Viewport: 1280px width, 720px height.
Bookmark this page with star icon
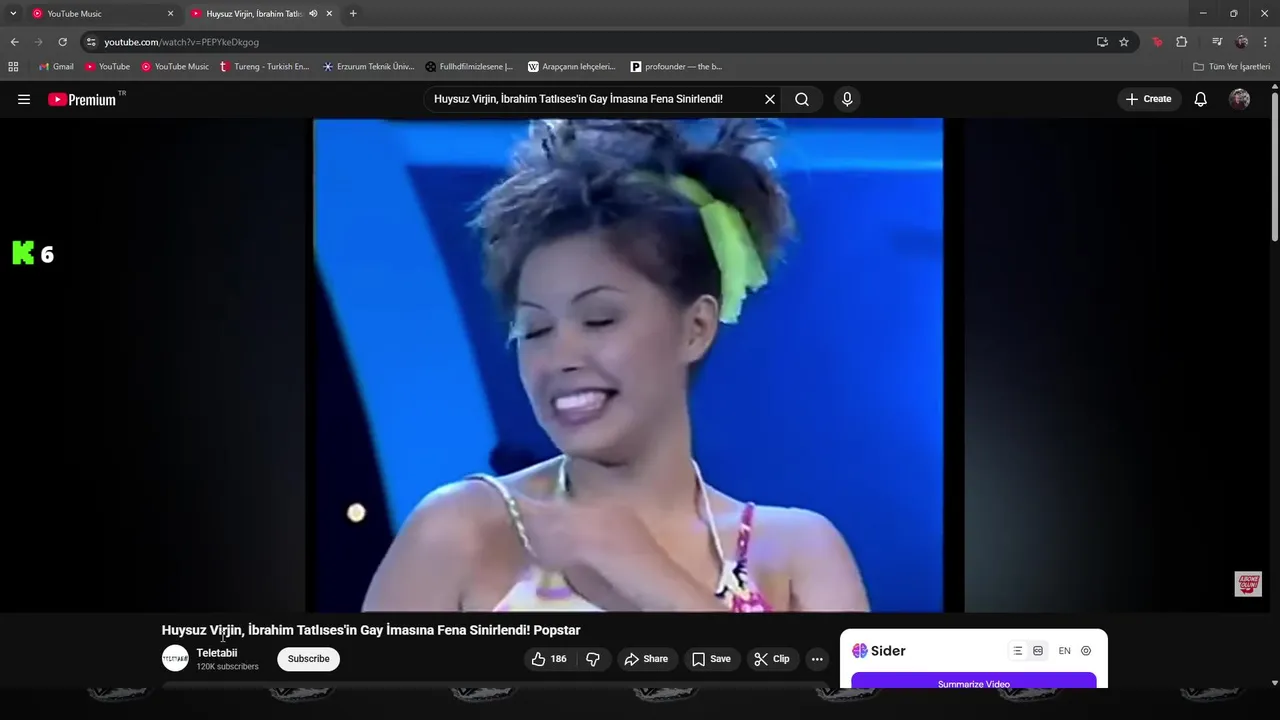point(1124,42)
